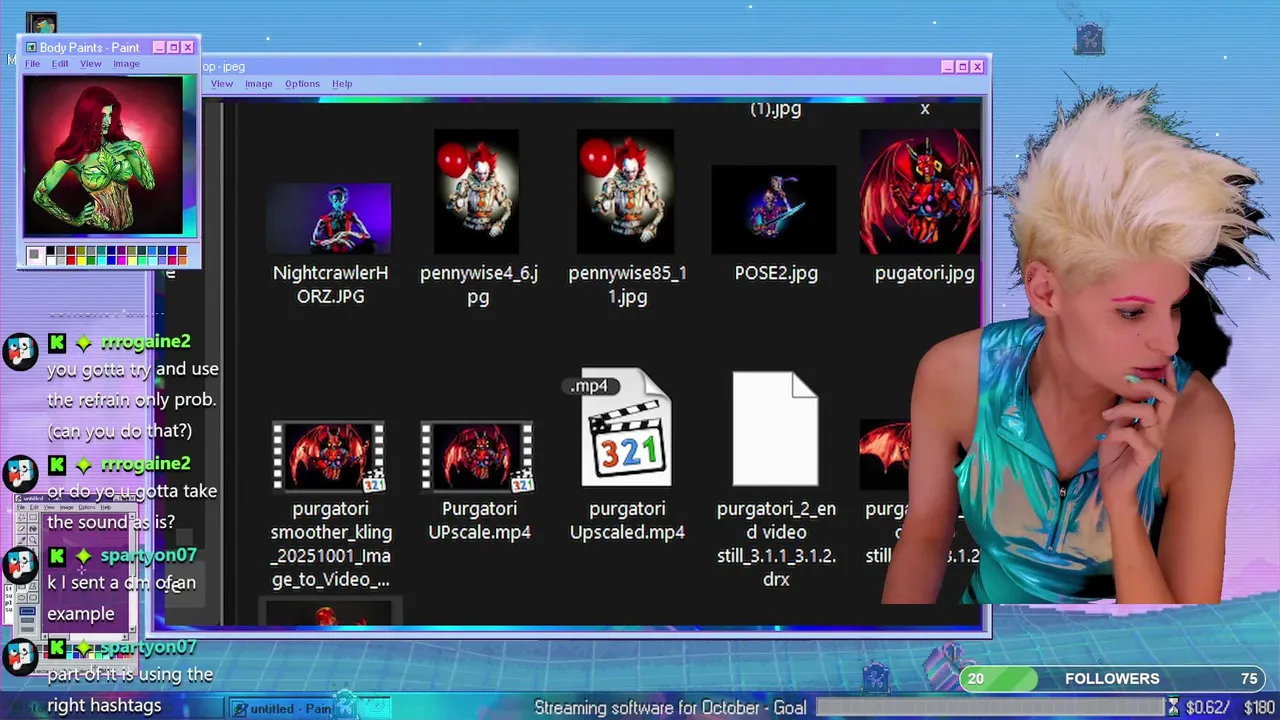Open View menu in the jpeg window
The image size is (1280, 720).
[x=222, y=84]
